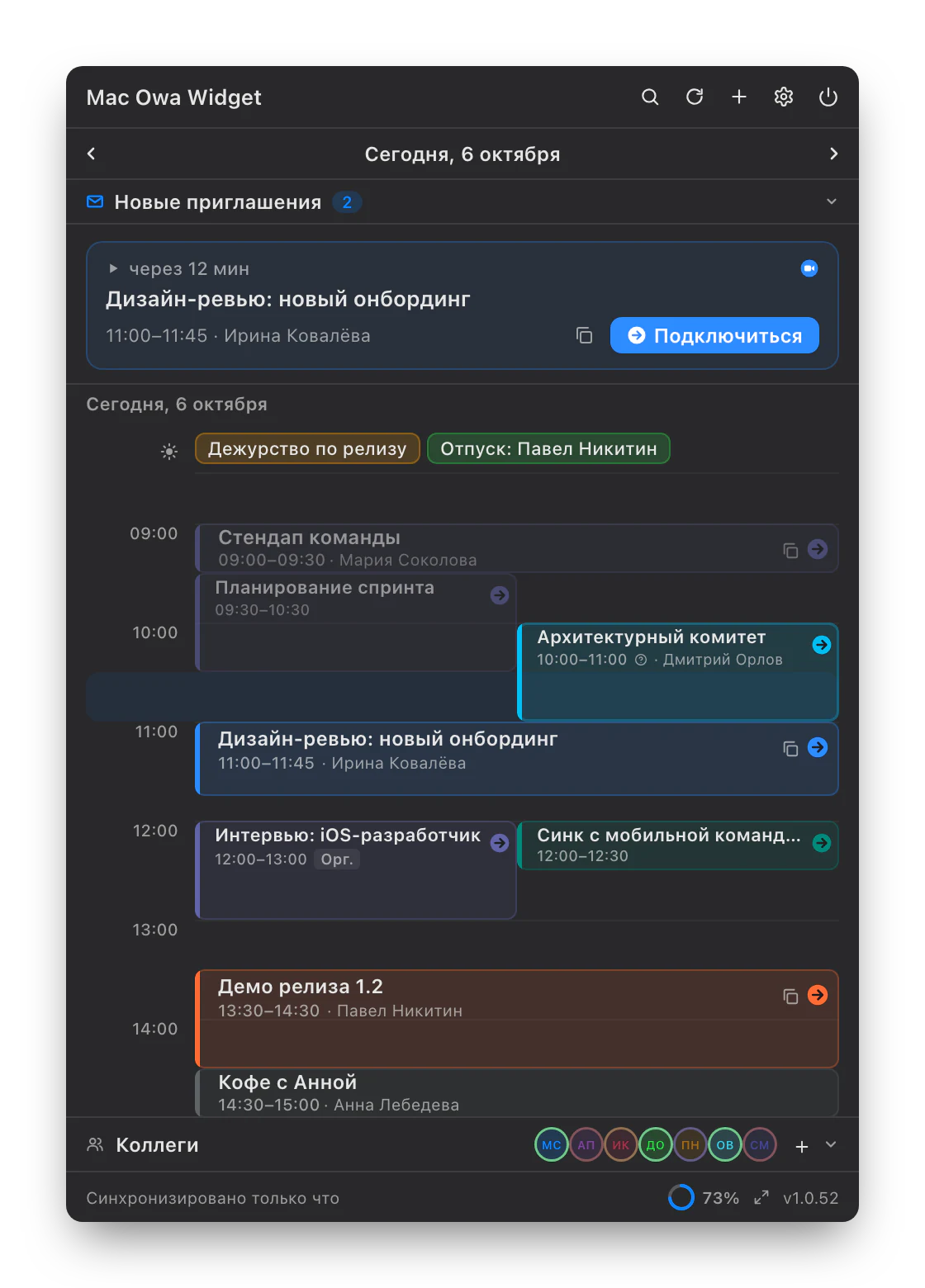
Task: Click Синхронизировано только что status text
Action: tap(213, 1198)
